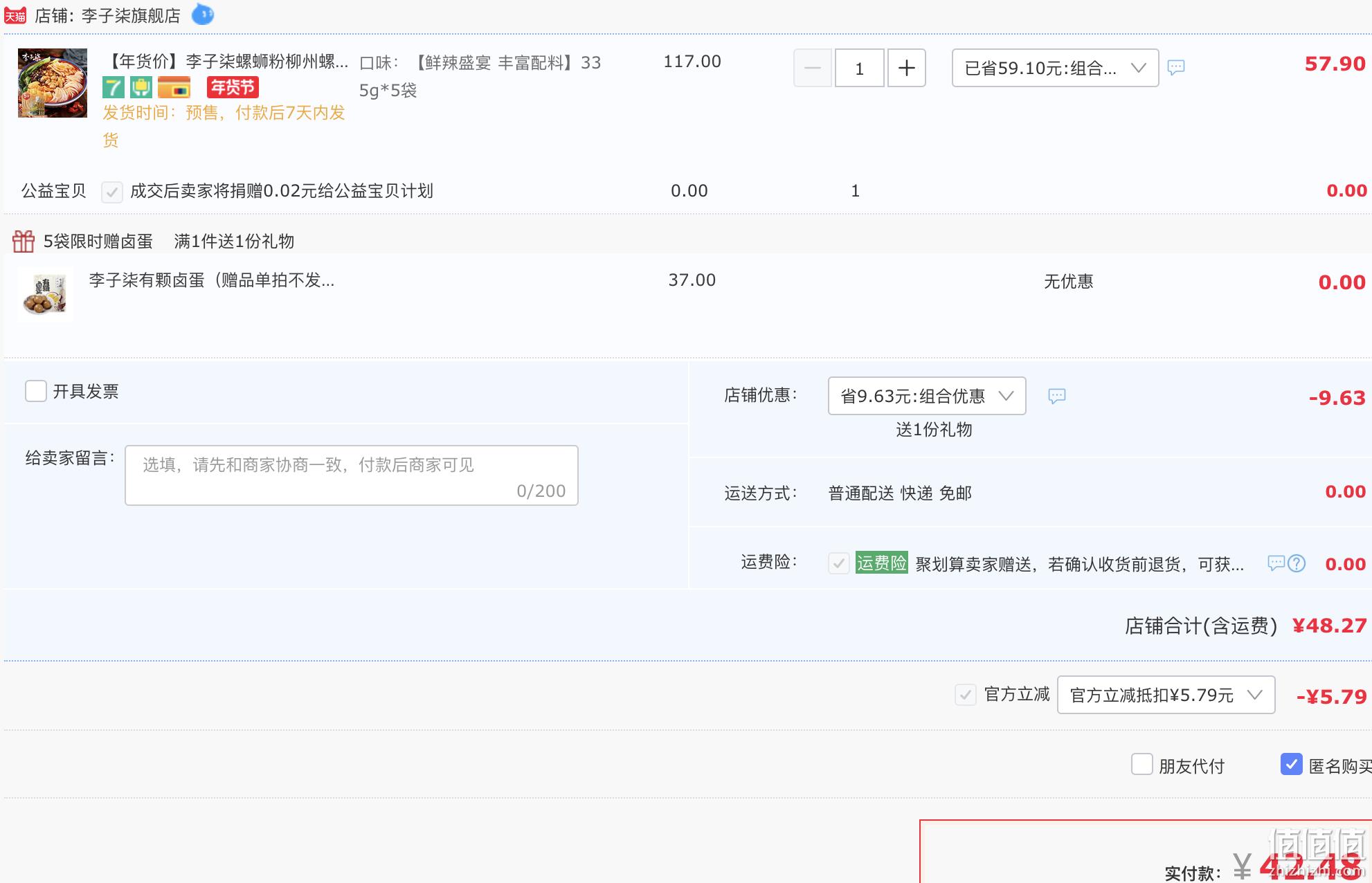Click the 普通配送 快递 免邮 text
Screen dimensions: 1372x883
click(x=901, y=493)
